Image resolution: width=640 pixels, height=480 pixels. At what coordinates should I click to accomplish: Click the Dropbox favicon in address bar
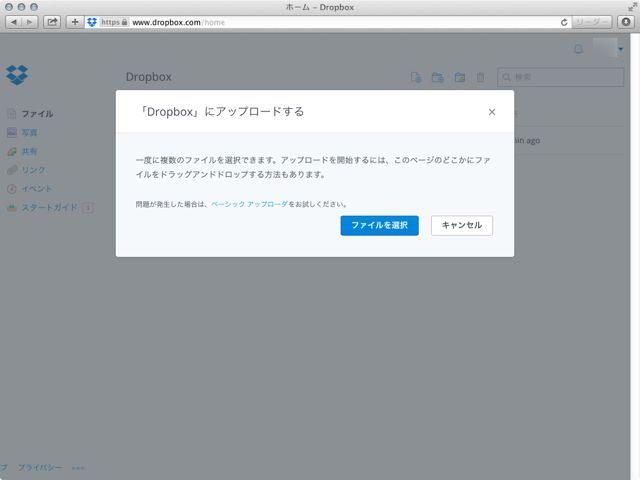click(92, 22)
